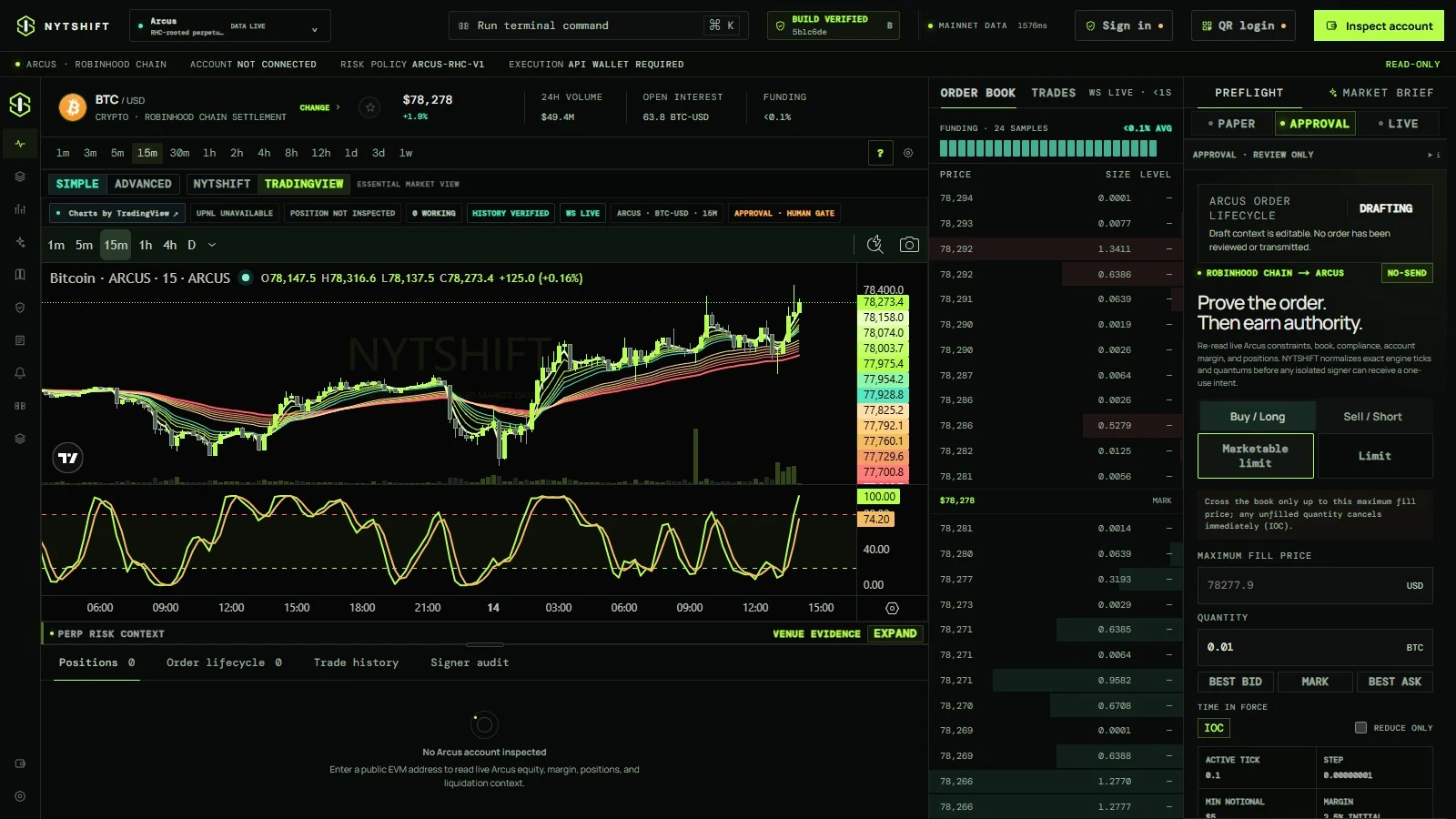Image resolution: width=1456 pixels, height=819 pixels.
Task: Open the book icon in left sidebar
Action: [20, 275]
